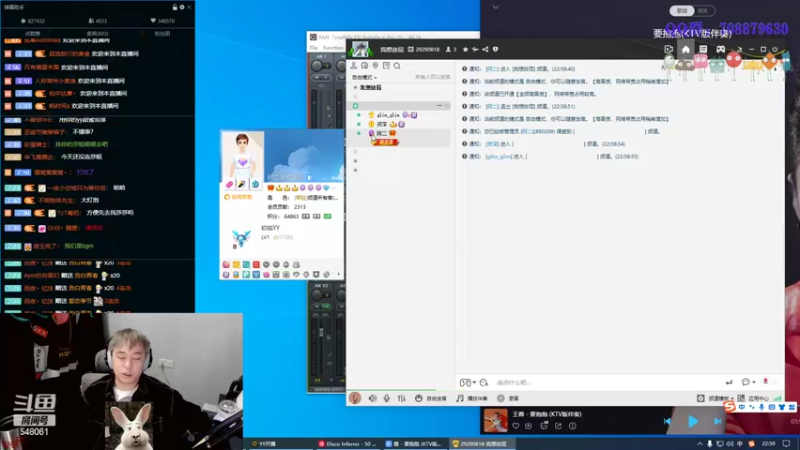This screenshot has width=800, height=450.
Task: Click the user avatar in YY bottom bar
Action: pos(355,398)
